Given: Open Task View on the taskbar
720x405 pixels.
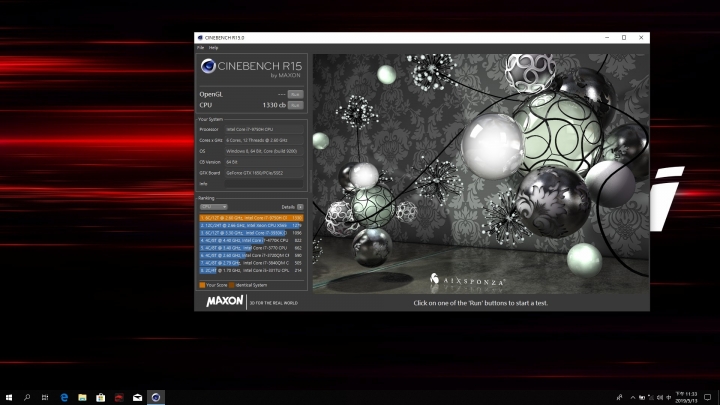Looking at the screenshot, I should tap(45, 397).
